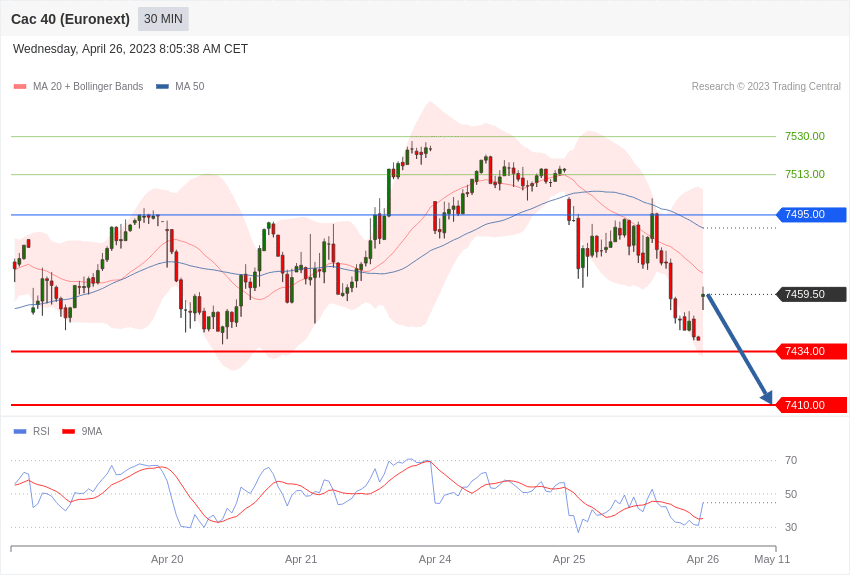Click the blue RSI legend swatch
This screenshot has height=576, width=850.
tap(20, 432)
